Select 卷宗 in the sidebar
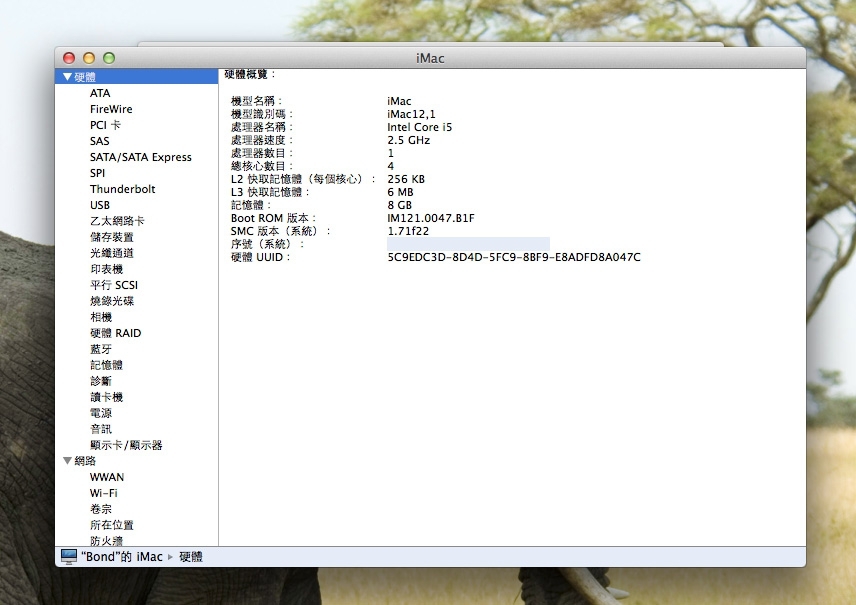 point(101,509)
